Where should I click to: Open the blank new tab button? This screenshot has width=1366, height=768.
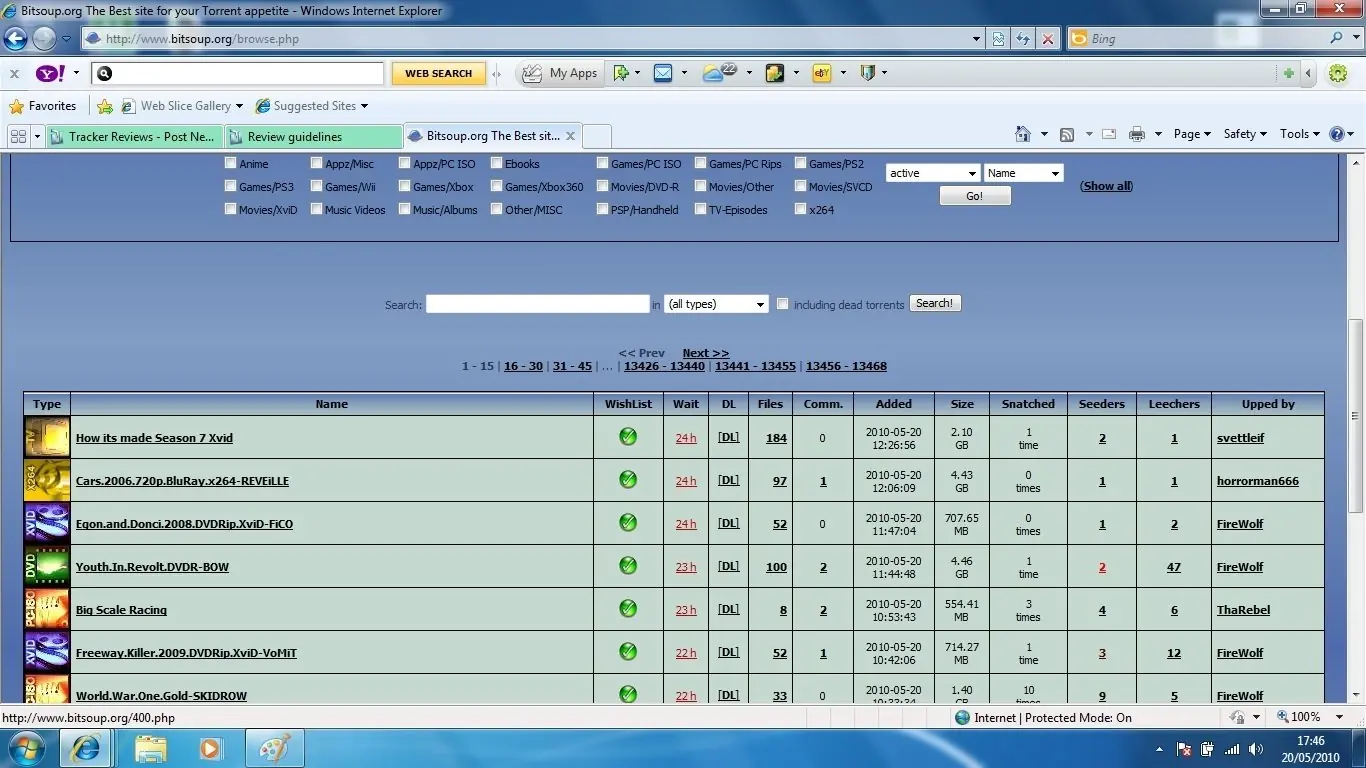click(x=596, y=136)
